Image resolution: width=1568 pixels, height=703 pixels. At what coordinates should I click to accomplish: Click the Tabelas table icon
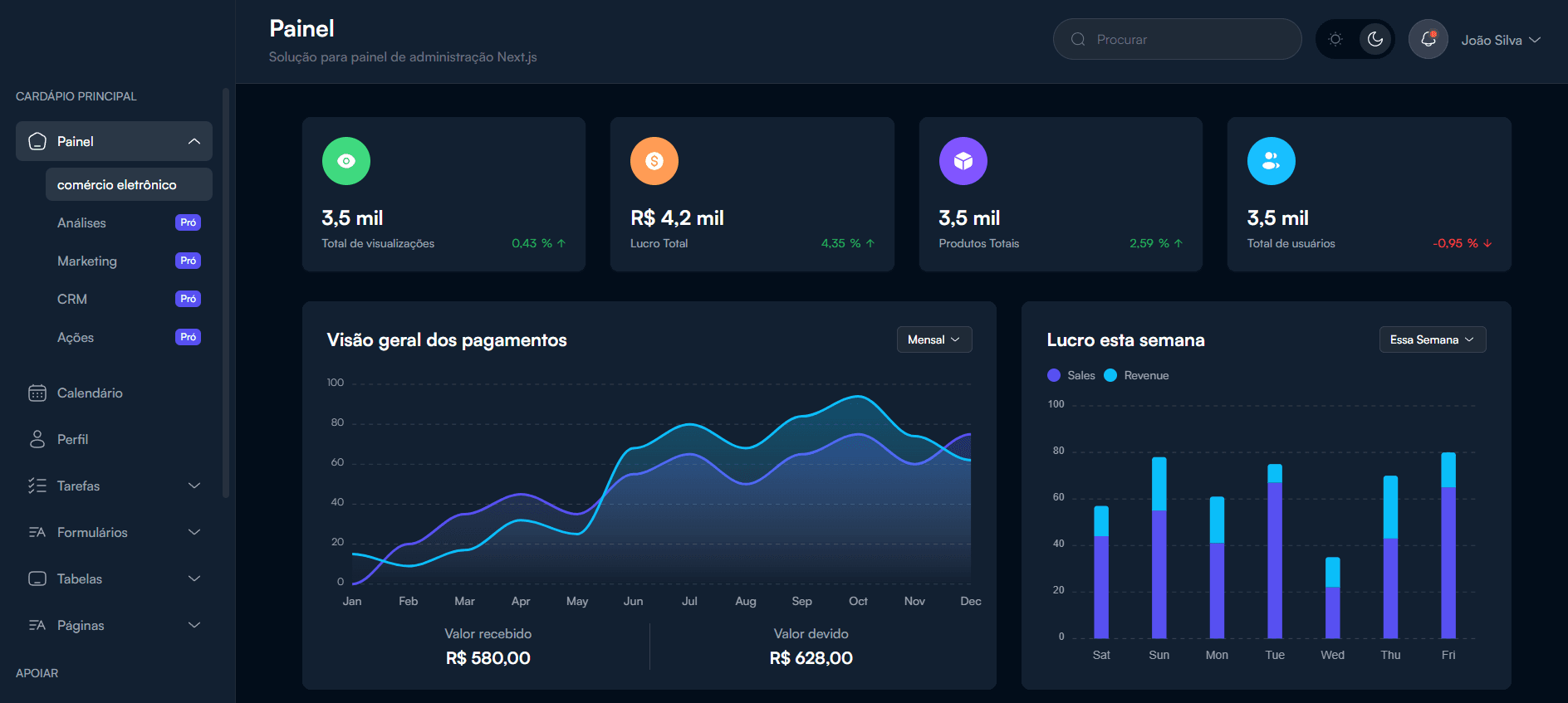tap(37, 579)
